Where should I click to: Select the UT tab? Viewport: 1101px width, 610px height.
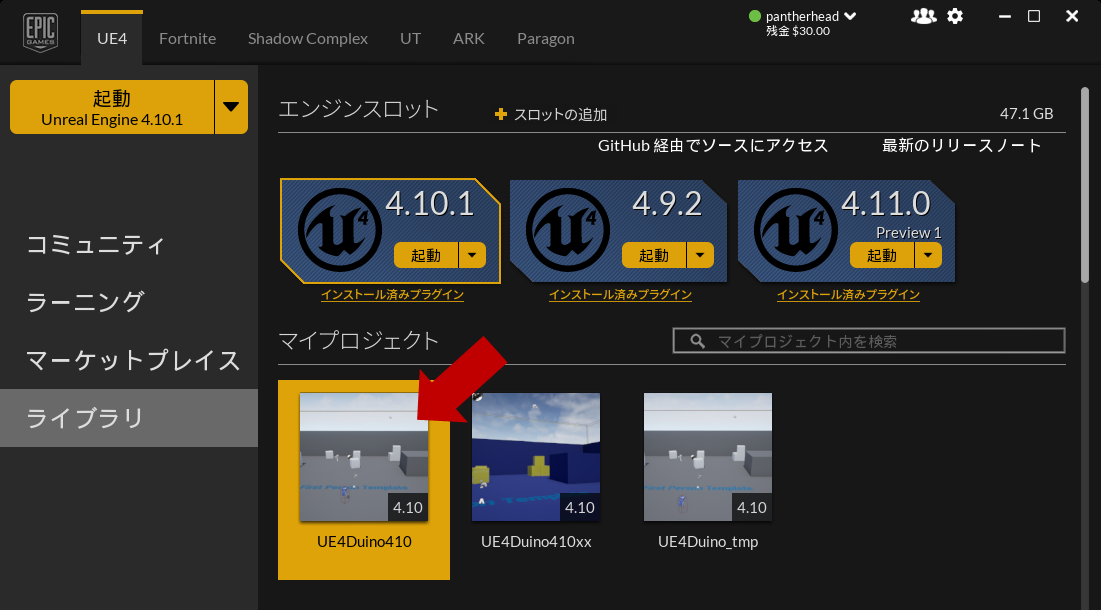click(x=410, y=39)
